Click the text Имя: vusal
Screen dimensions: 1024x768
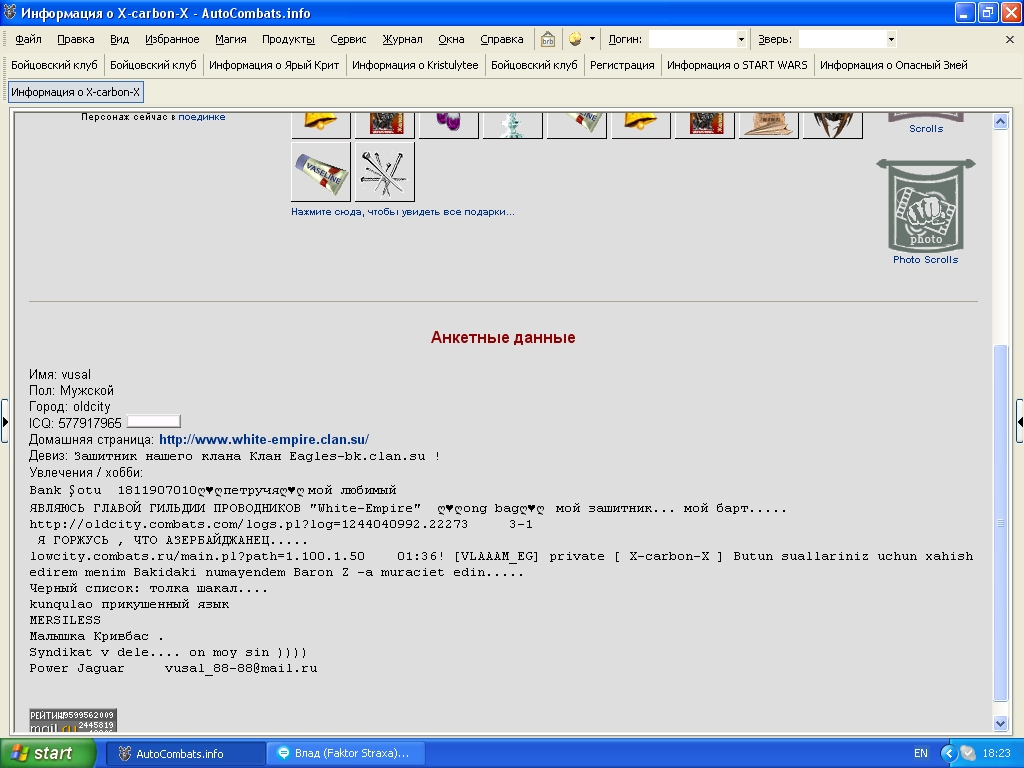tap(60, 374)
